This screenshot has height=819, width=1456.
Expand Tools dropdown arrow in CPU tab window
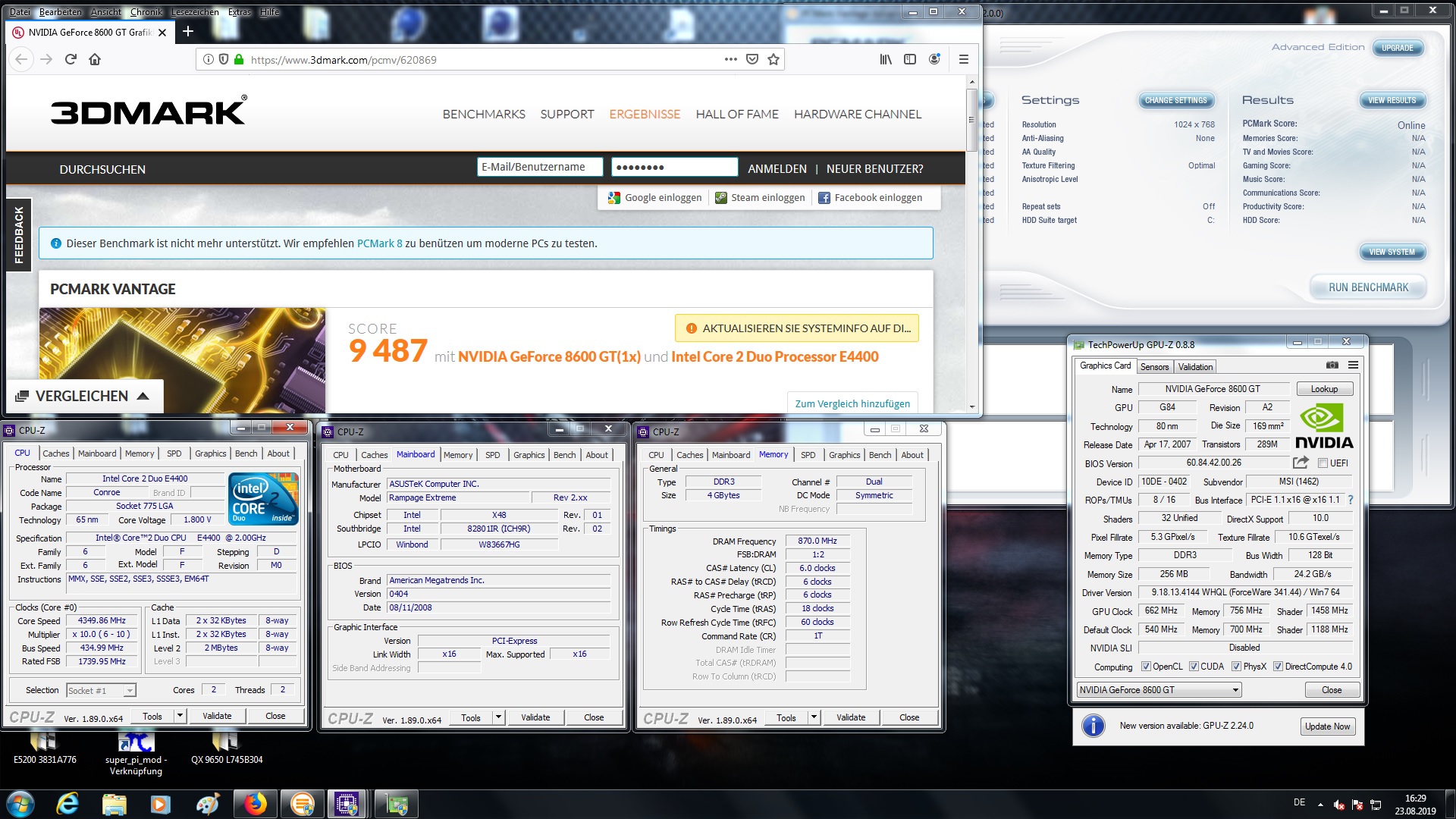click(x=180, y=716)
